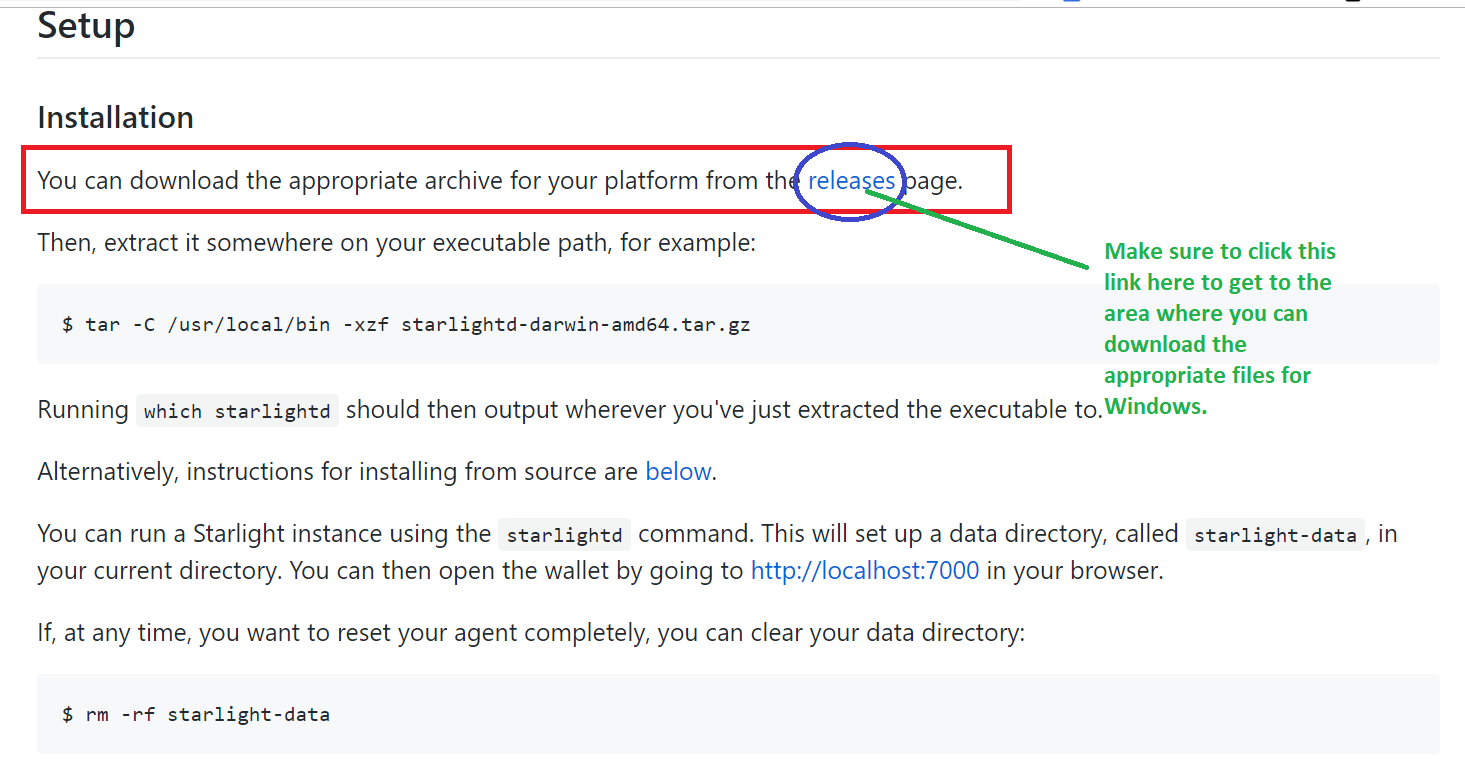
Task: Click the word 'page.' after releases
Action: (933, 181)
